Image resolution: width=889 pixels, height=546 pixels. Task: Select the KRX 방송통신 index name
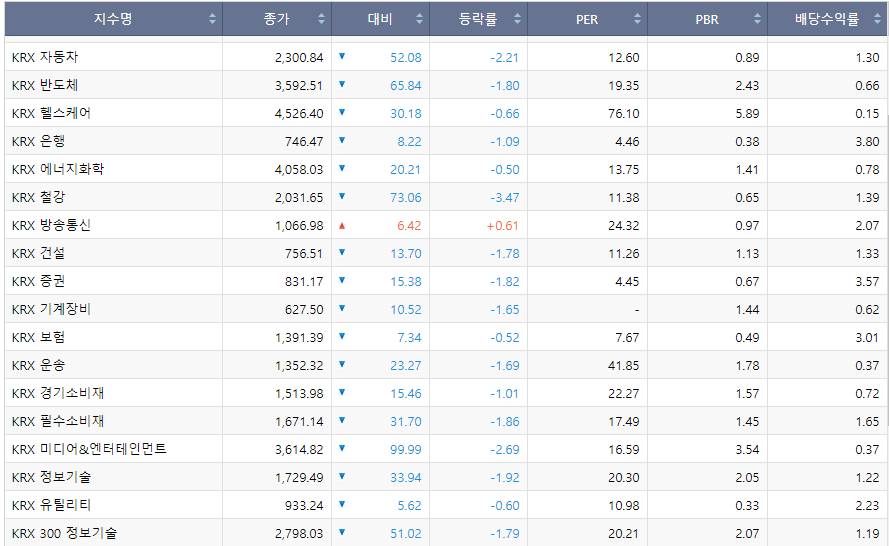[x=51, y=225]
